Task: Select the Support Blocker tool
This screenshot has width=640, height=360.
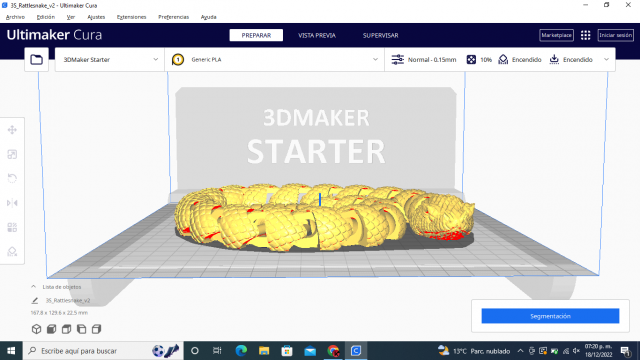Action: (12, 251)
